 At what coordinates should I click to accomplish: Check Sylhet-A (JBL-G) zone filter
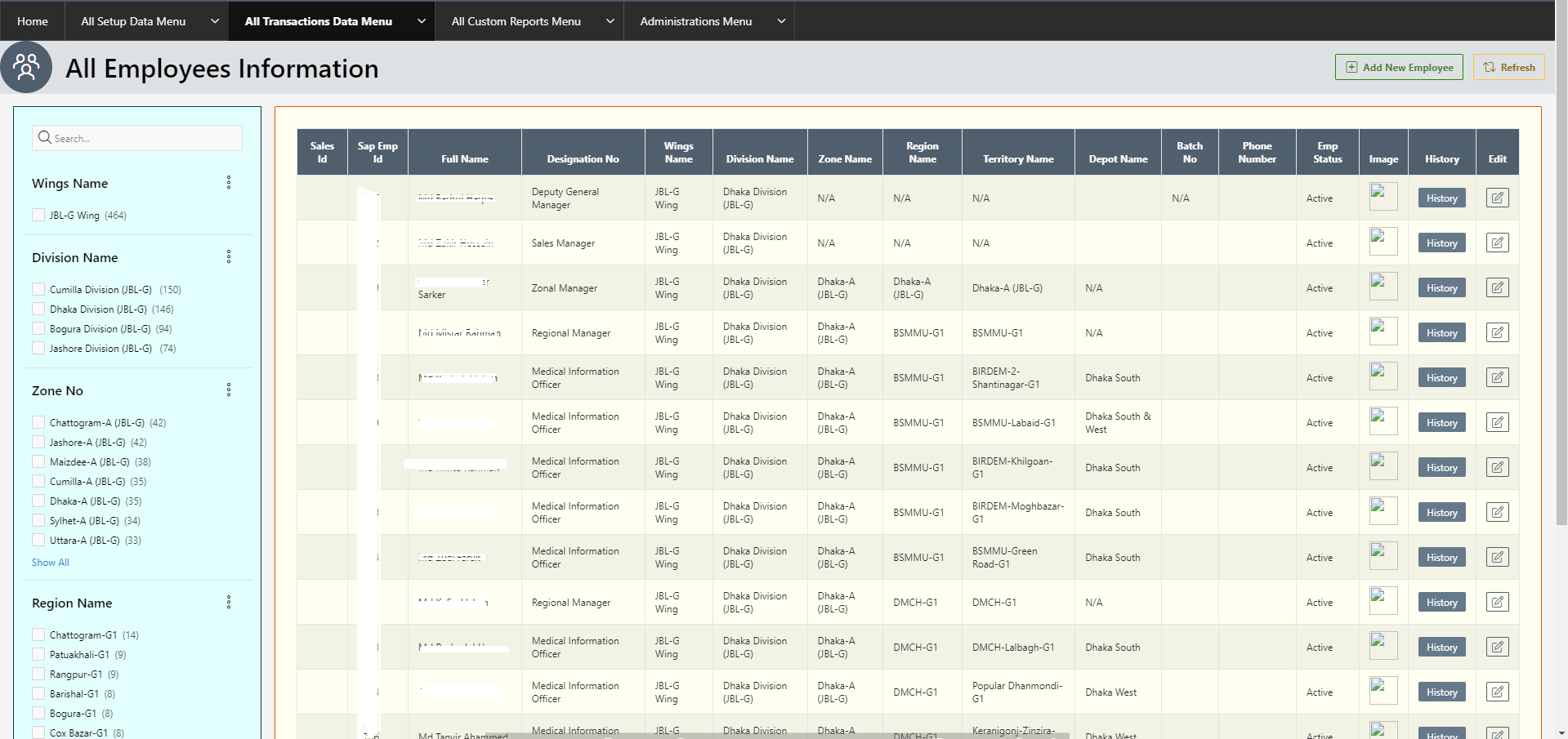pyautogui.click(x=38, y=520)
